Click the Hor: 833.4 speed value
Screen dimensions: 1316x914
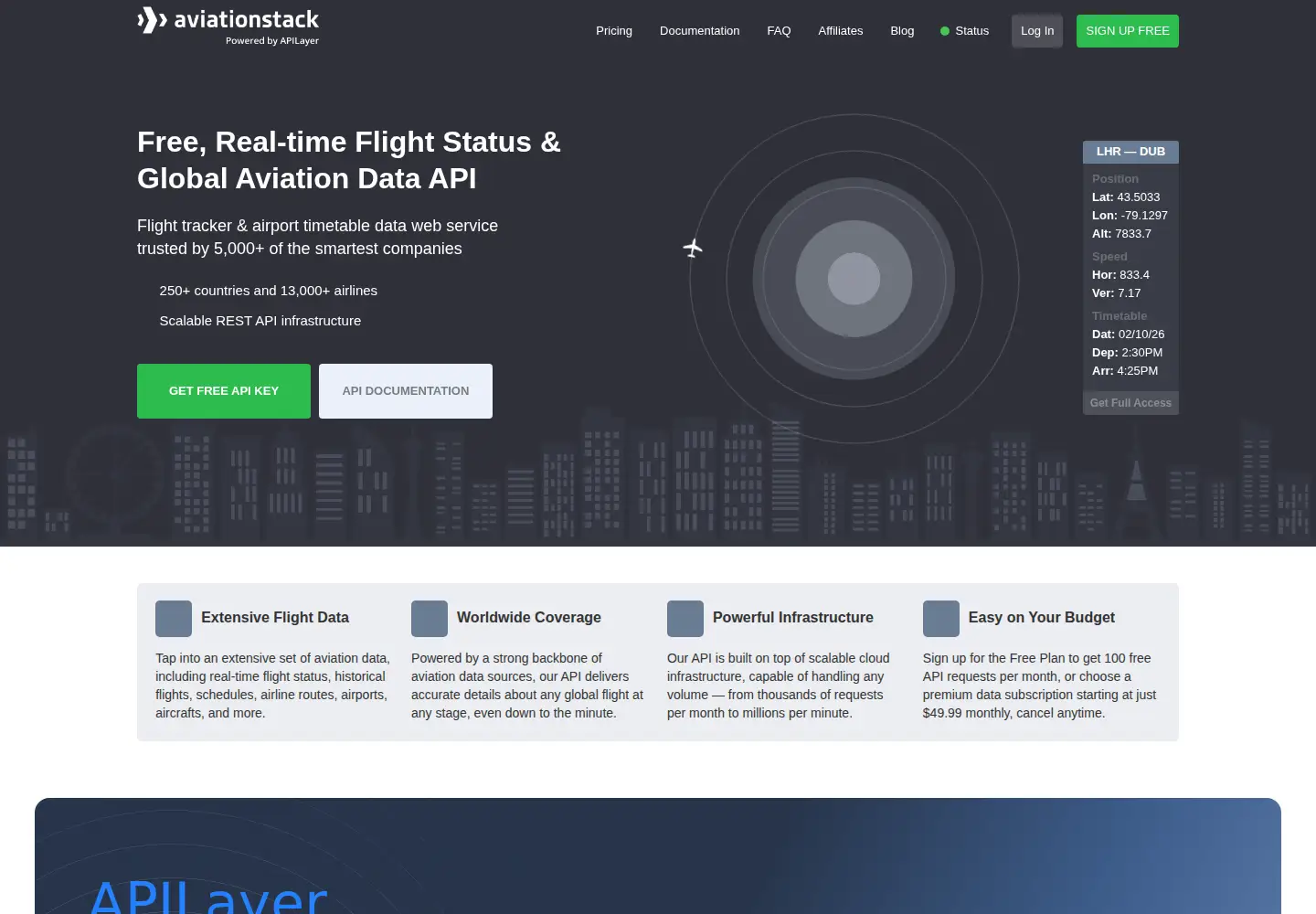point(1120,275)
